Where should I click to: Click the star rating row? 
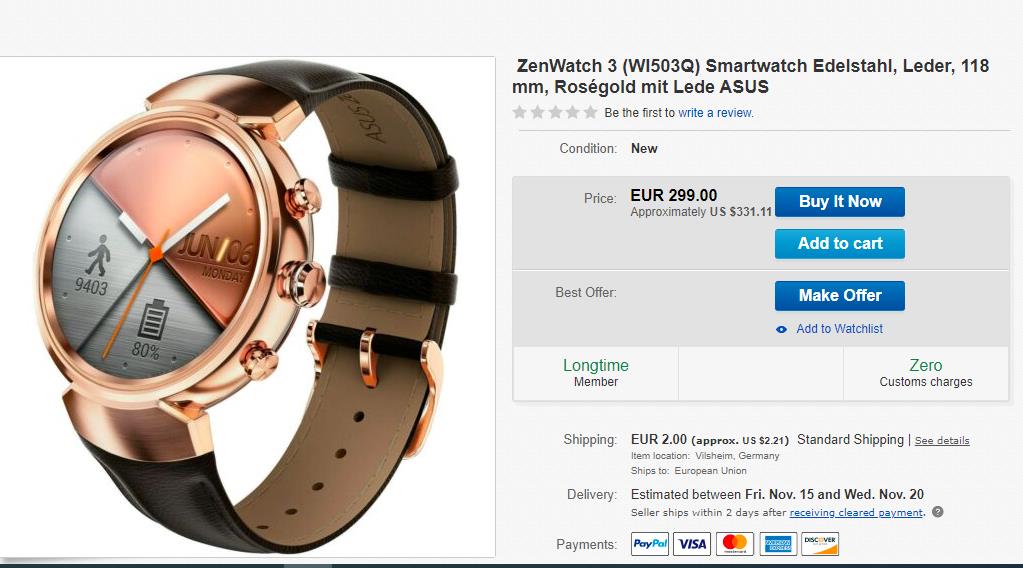(555, 112)
